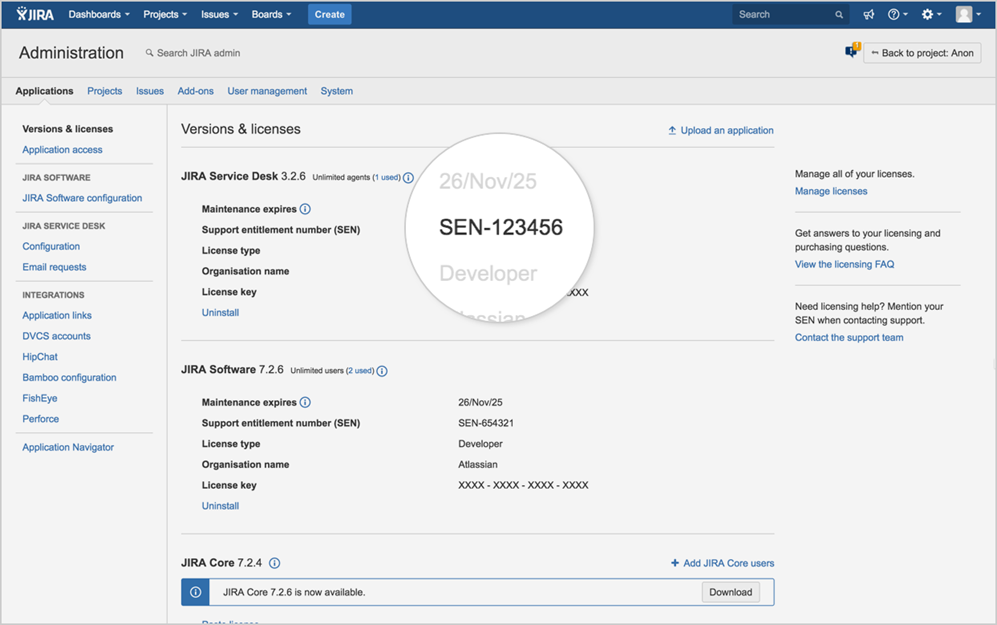This screenshot has width=997, height=625.
Task: Click info icon beside JIRA Core 7.2.4
Action: pos(275,563)
